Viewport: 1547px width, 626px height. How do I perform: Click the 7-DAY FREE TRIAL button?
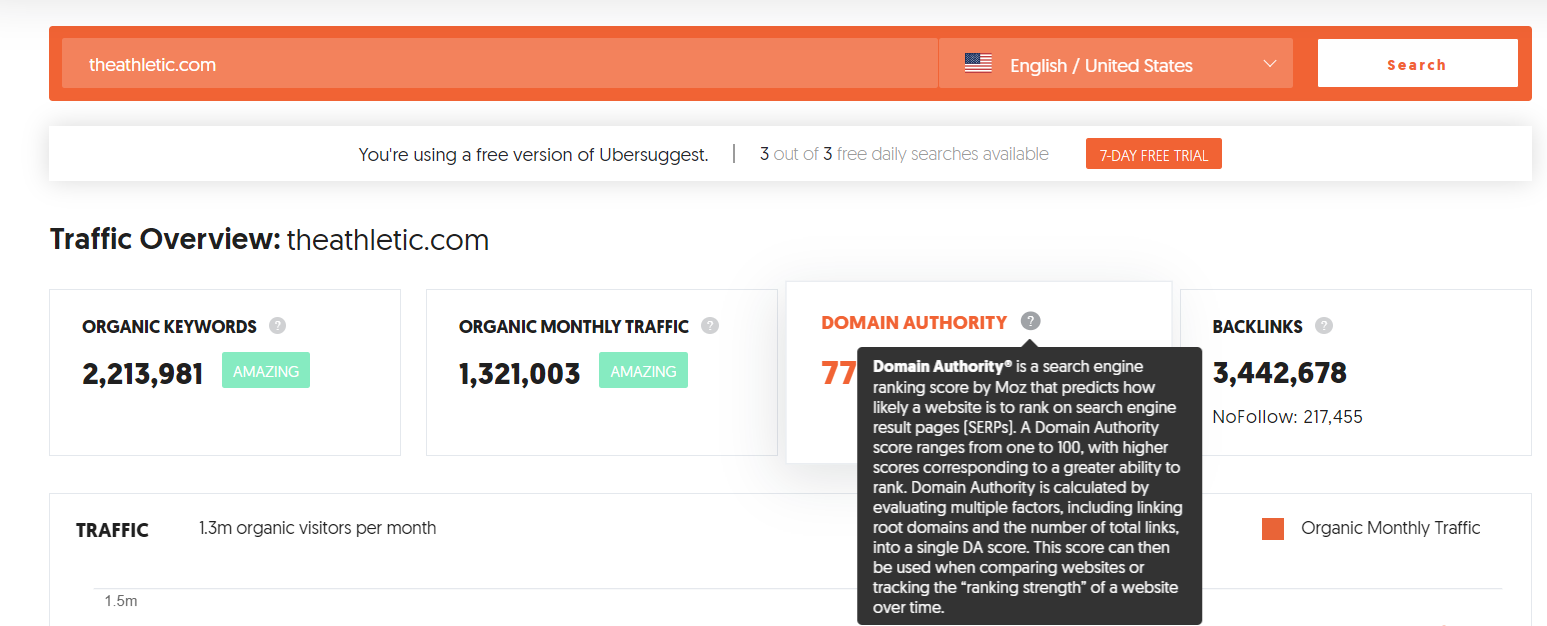coord(1154,155)
